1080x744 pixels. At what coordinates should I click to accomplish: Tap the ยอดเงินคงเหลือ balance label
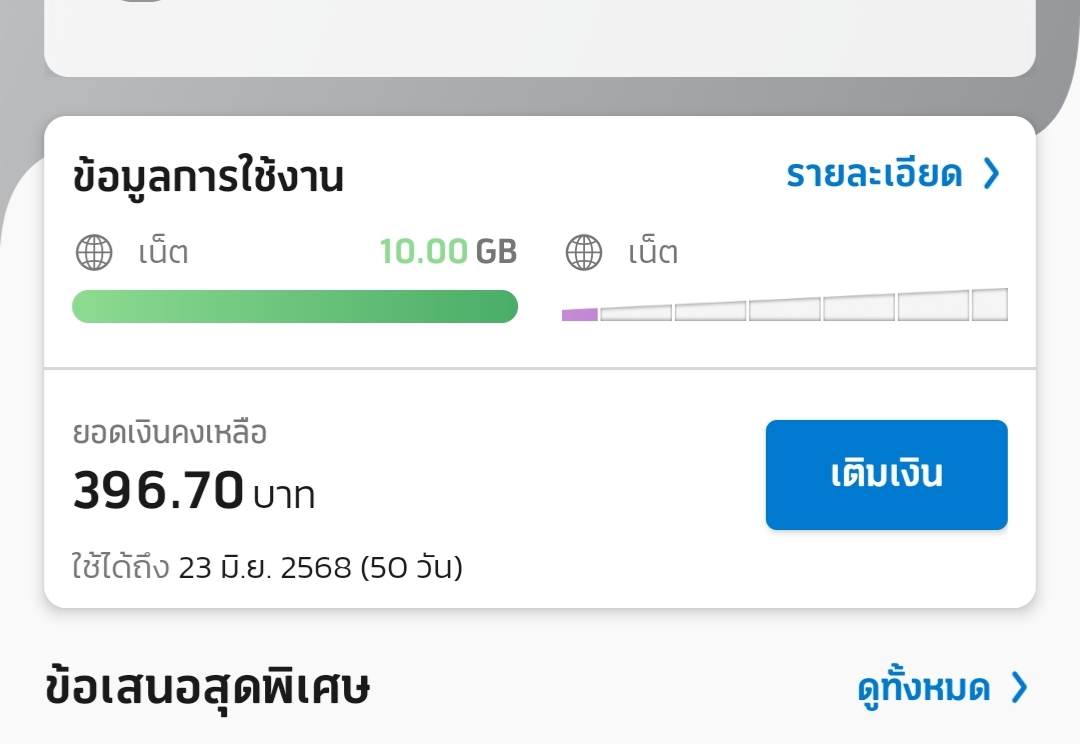click(x=169, y=433)
